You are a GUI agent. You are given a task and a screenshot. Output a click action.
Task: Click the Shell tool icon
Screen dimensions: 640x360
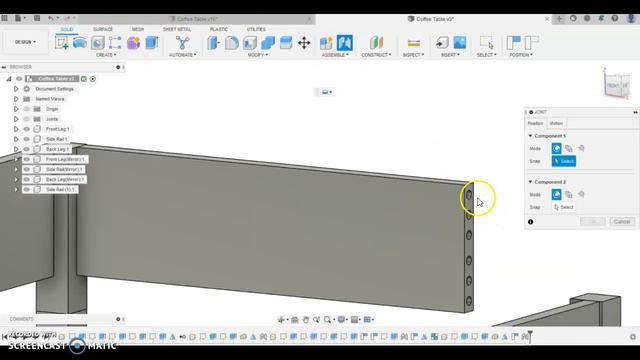click(250, 42)
